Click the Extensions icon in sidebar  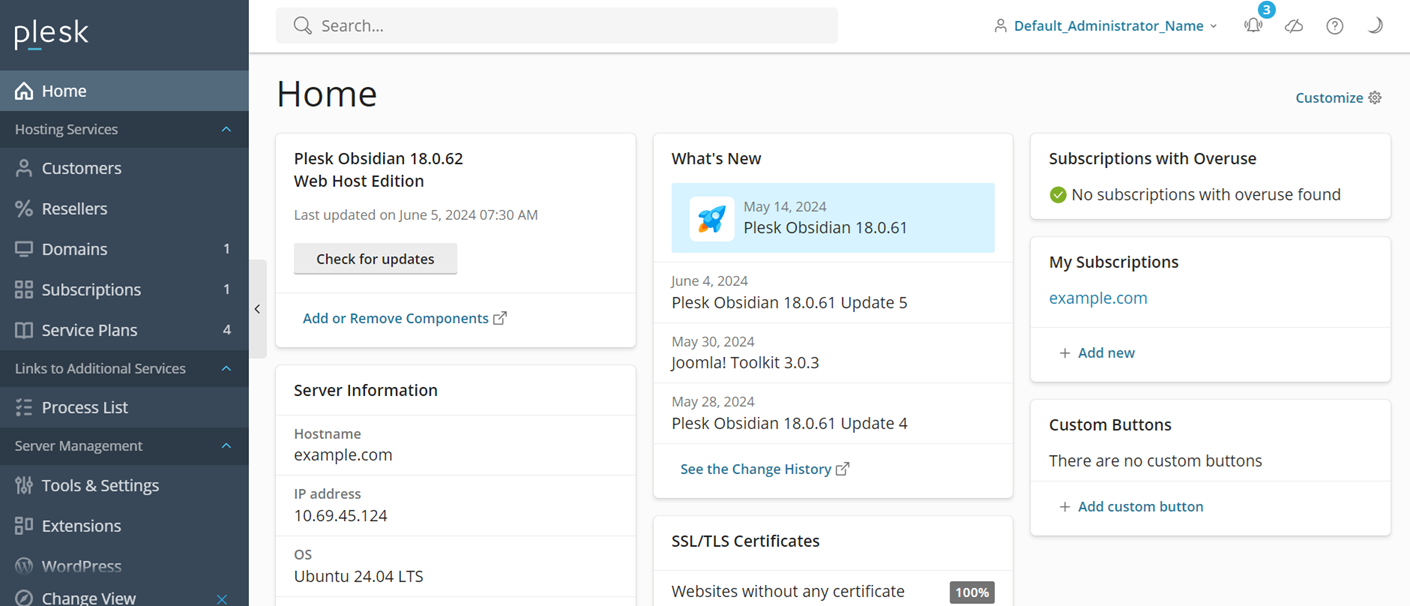[x=24, y=526]
